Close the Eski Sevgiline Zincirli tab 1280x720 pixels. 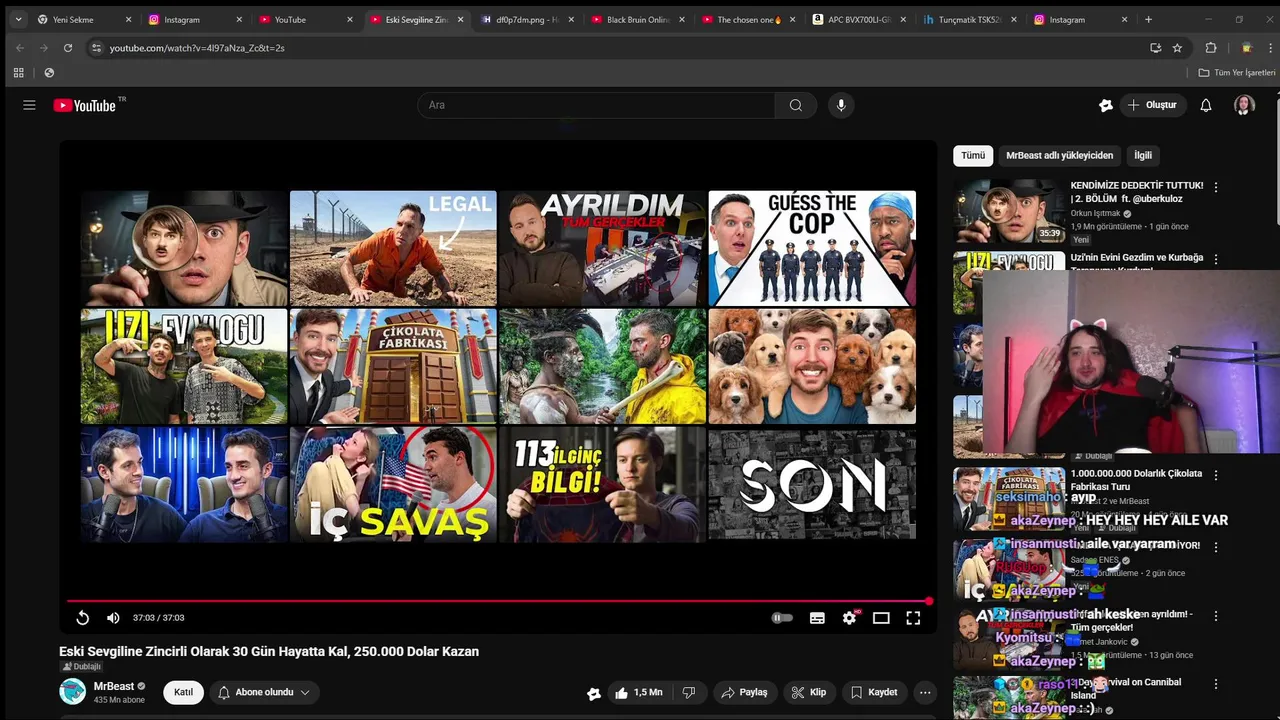click(461, 19)
